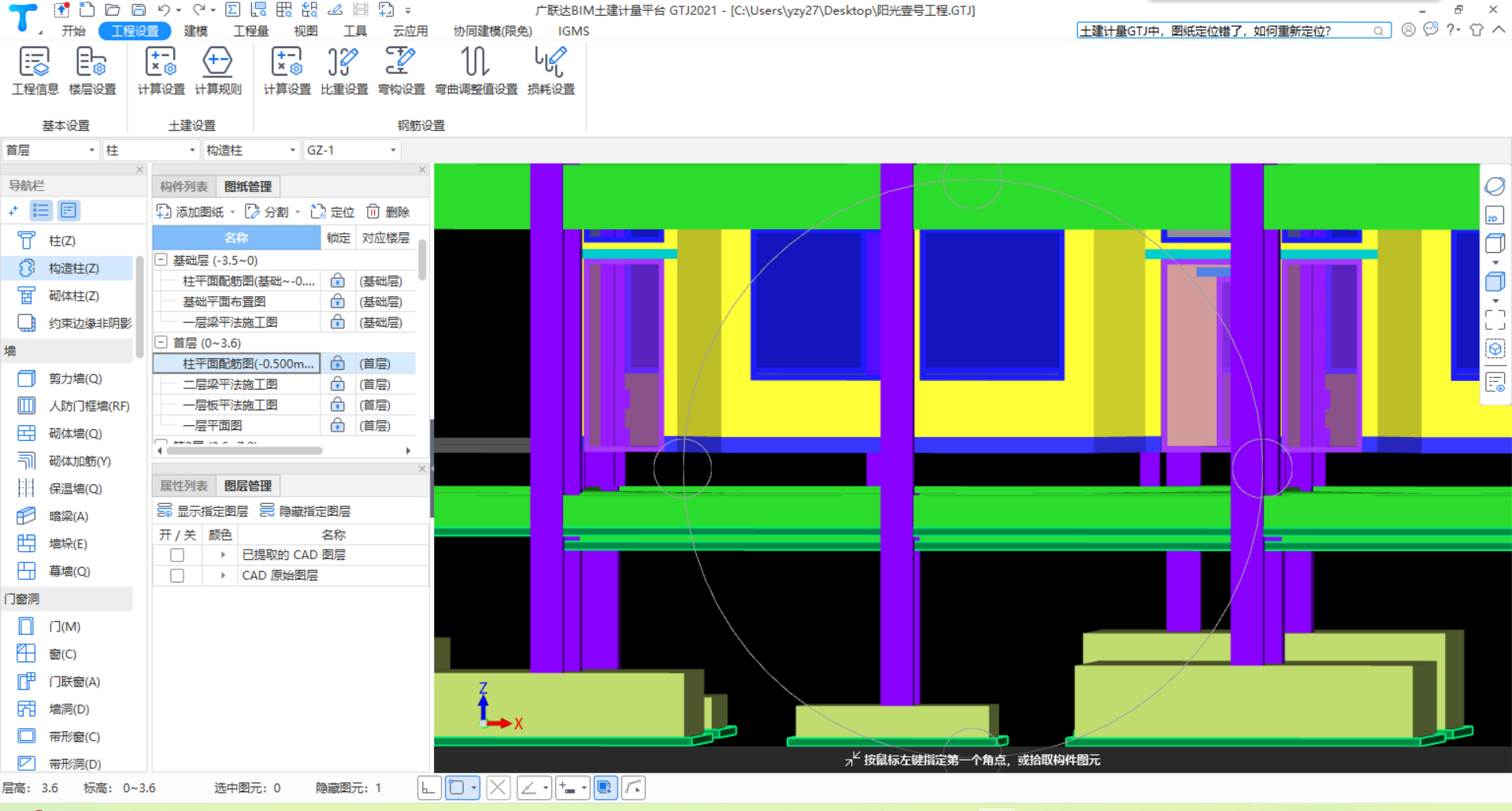
Task: Collapse the 首层 (0~3.6) tree group
Action: pos(161,343)
